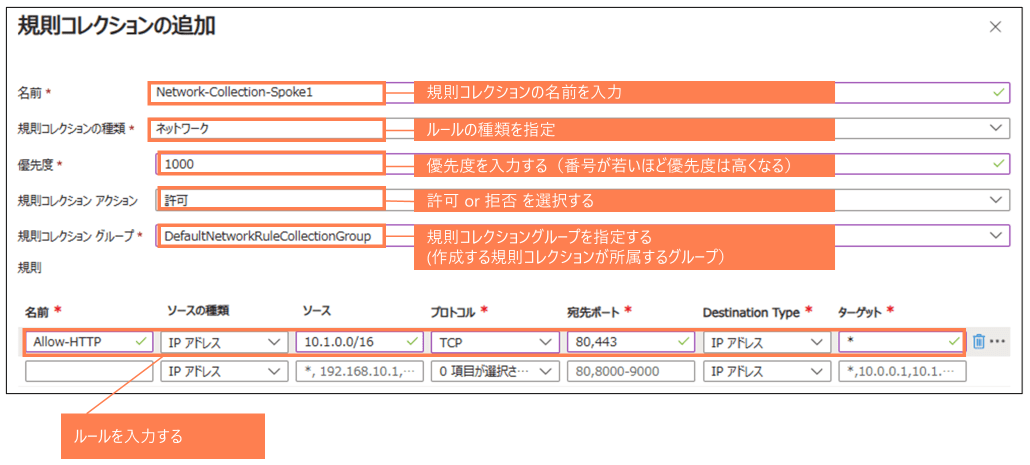Click the port placeholder field 80,8000-9000
The image size is (1030, 465).
(x=631, y=372)
